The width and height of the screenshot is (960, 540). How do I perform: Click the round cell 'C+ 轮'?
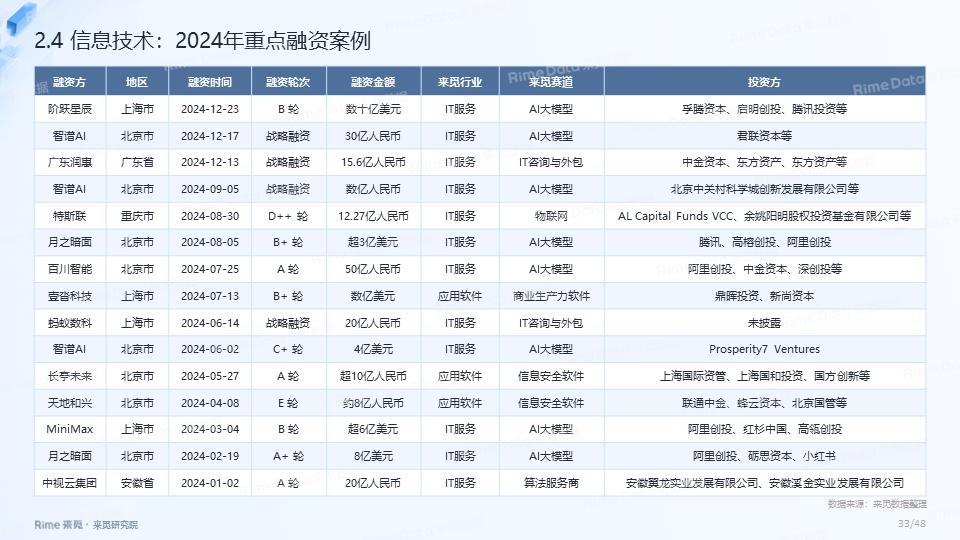point(288,350)
